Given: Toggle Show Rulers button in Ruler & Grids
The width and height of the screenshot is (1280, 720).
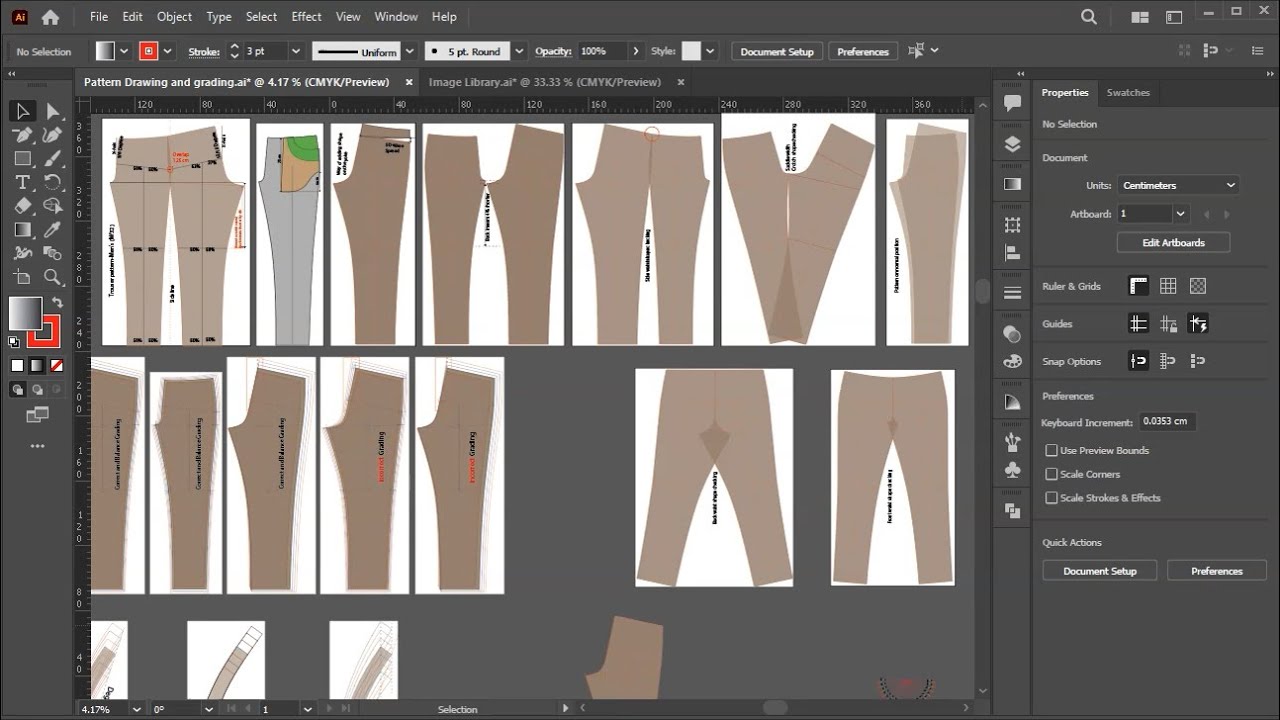Looking at the screenshot, I should [1138, 286].
